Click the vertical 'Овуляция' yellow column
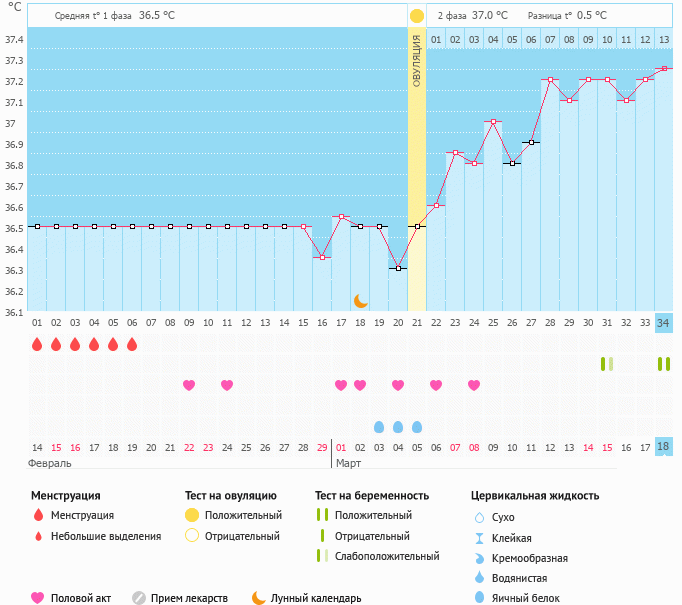 click(x=417, y=170)
